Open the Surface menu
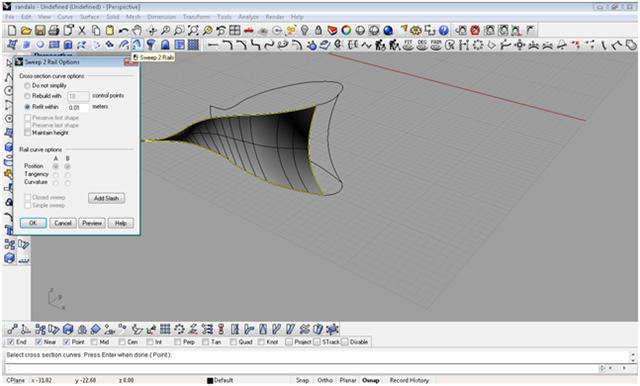The height and width of the screenshot is (386, 640). (89, 17)
